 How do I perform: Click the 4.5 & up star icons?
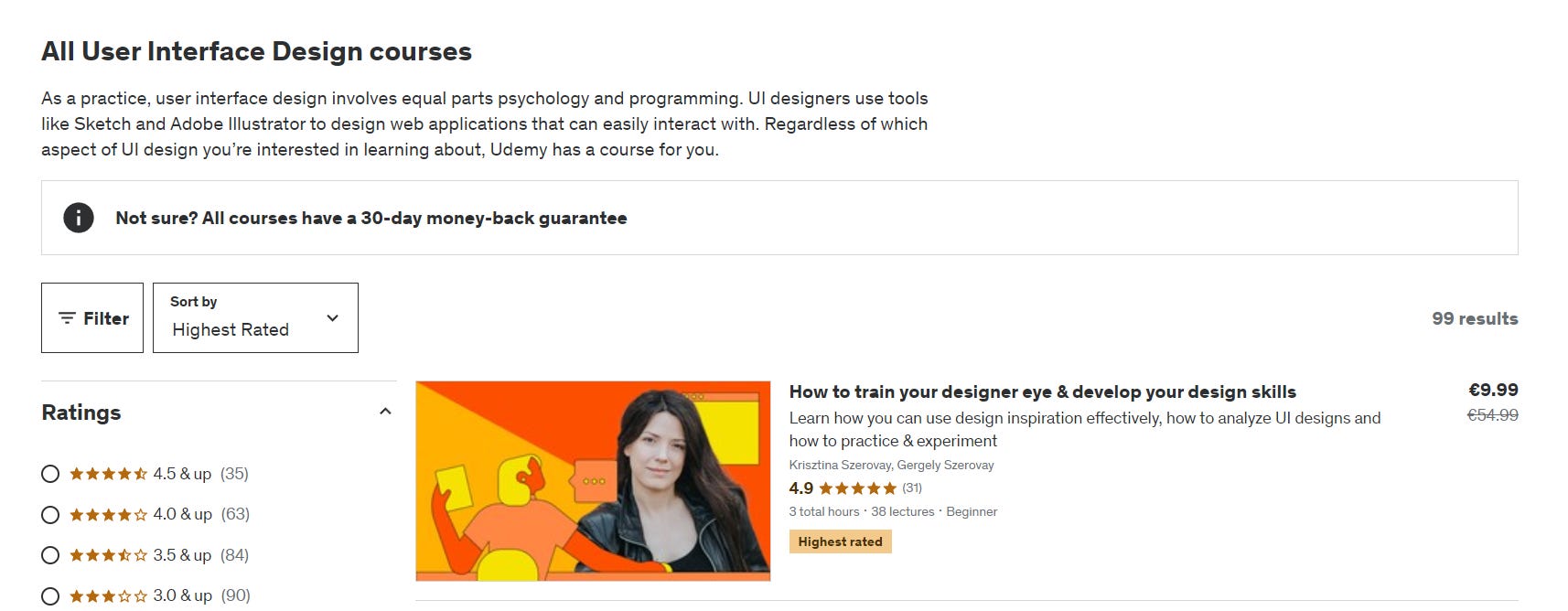coord(108,474)
